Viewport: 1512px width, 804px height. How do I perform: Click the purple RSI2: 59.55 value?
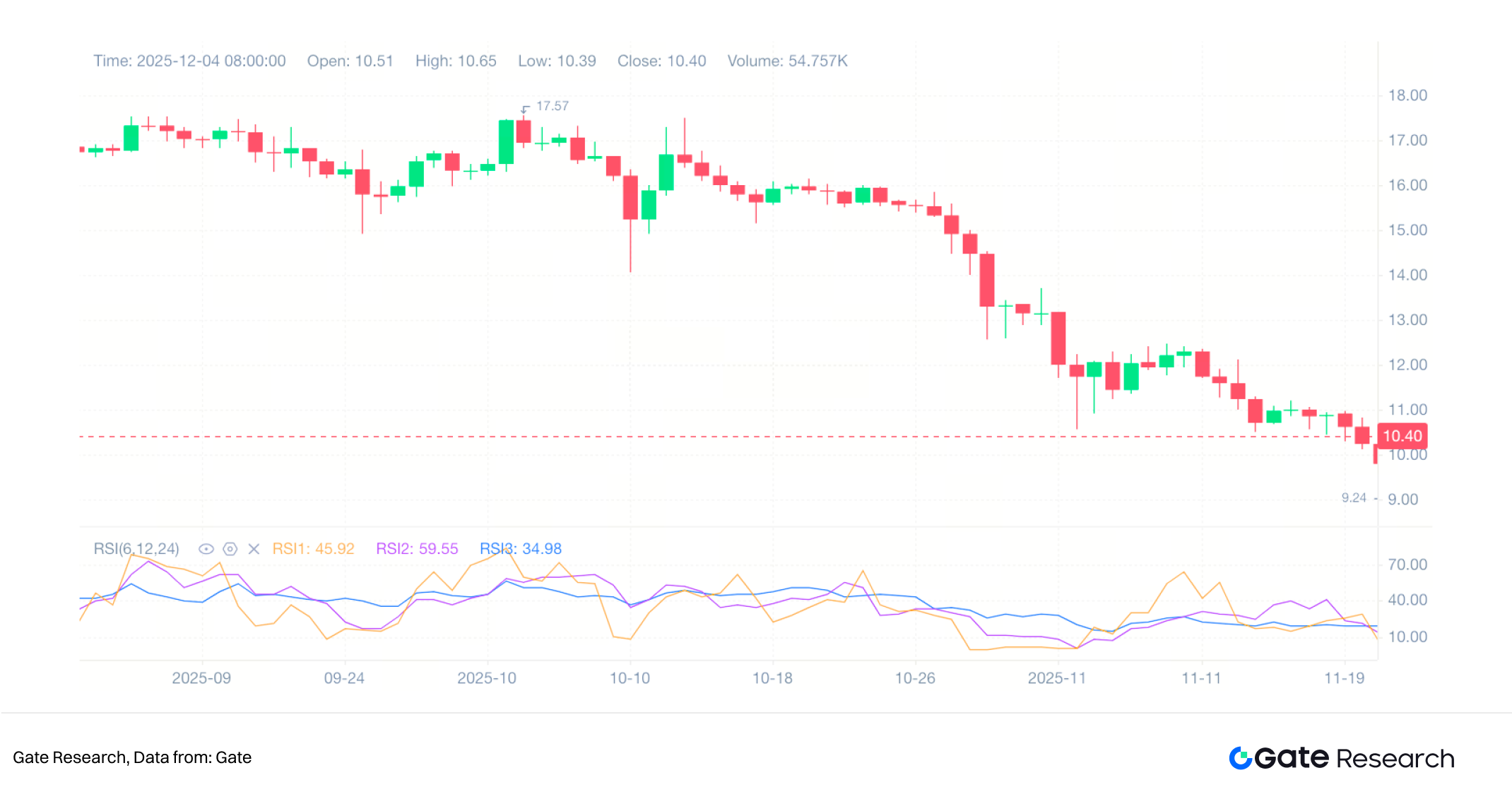(x=417, y=549)
